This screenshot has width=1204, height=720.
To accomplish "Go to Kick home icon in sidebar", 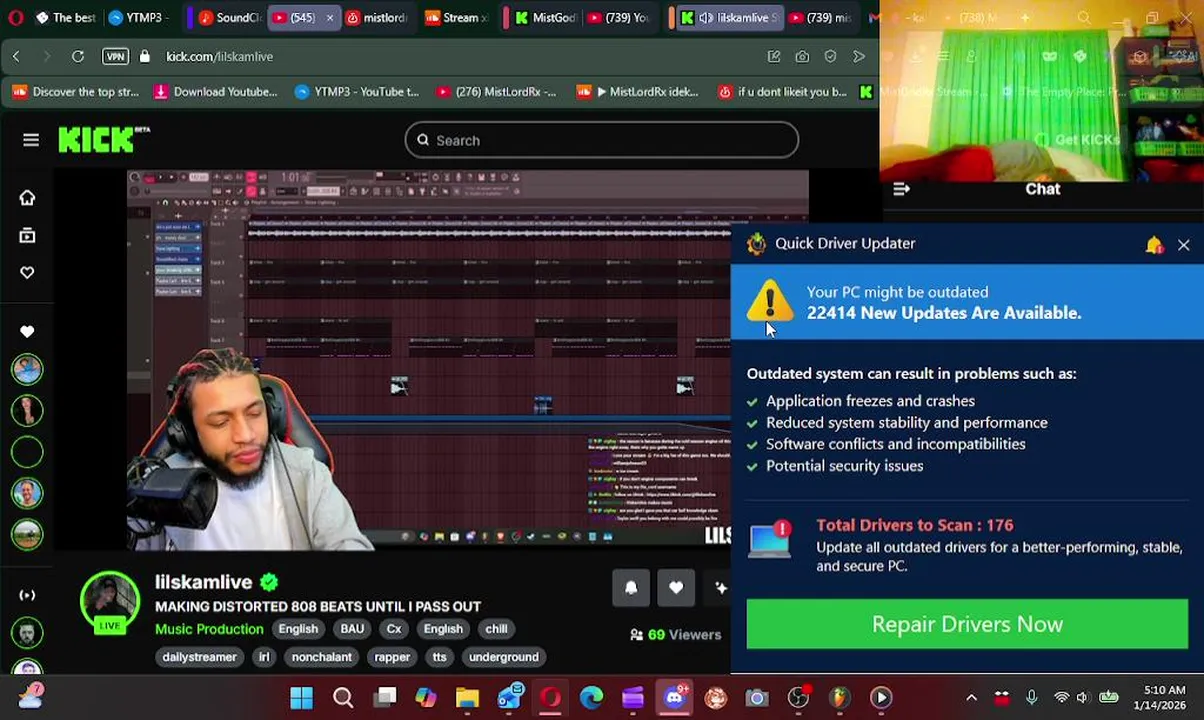I will point(27,198).
